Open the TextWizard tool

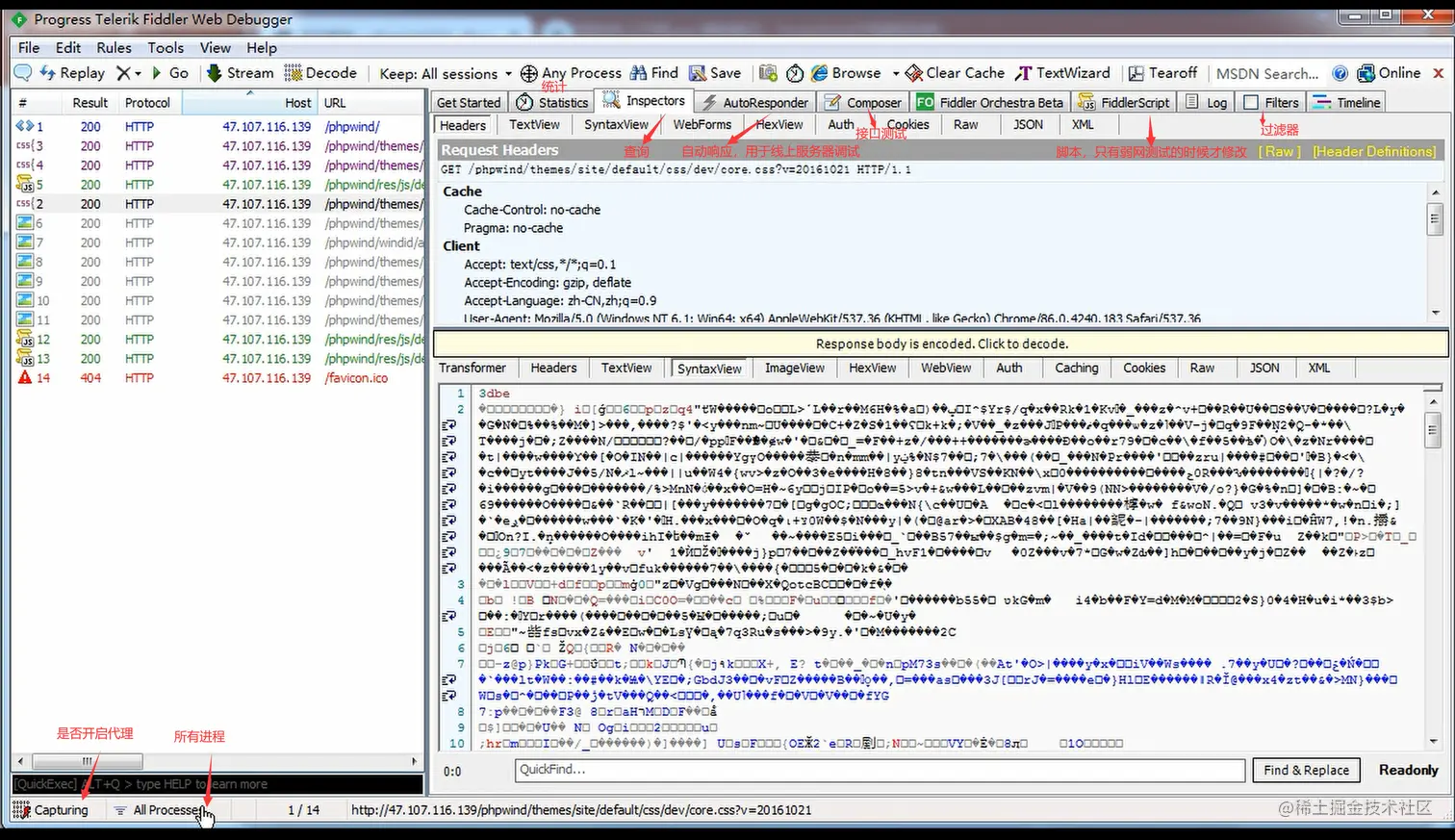pos(1063,73)
